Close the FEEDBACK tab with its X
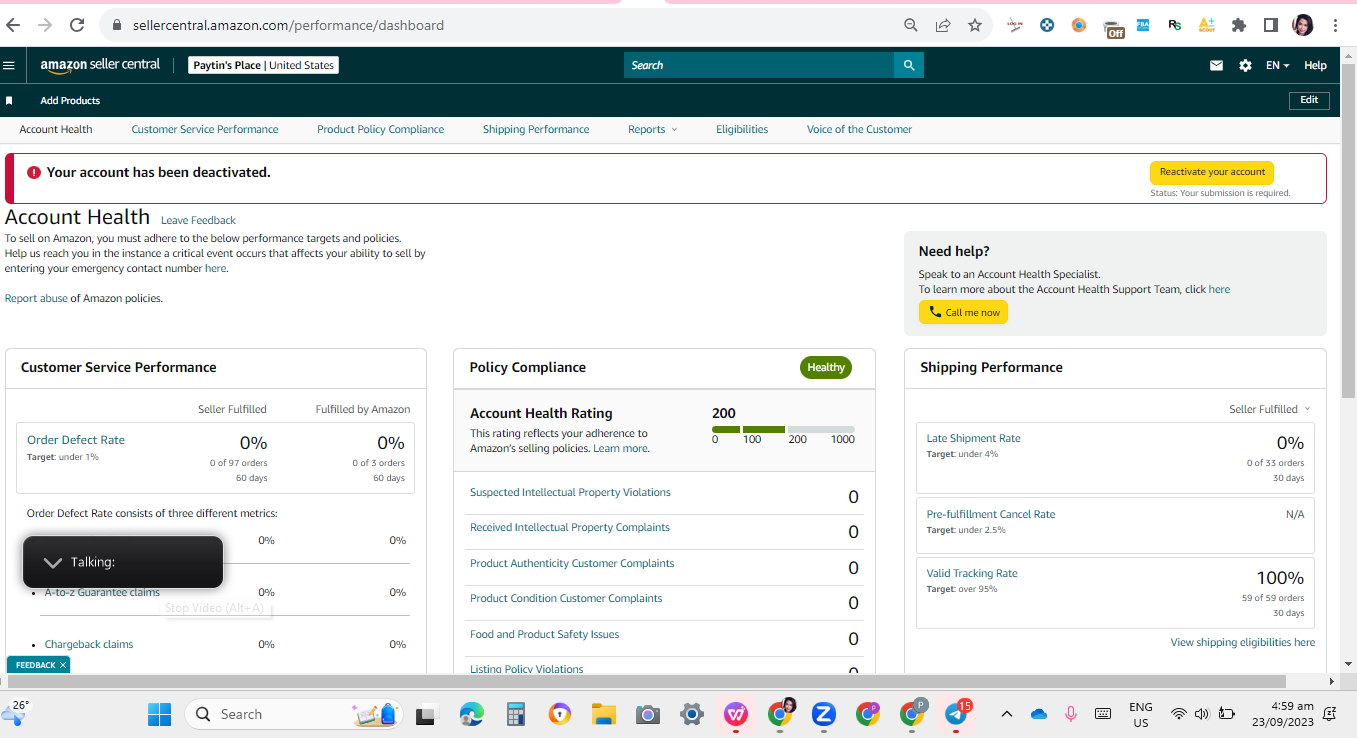 click(63, 665)
